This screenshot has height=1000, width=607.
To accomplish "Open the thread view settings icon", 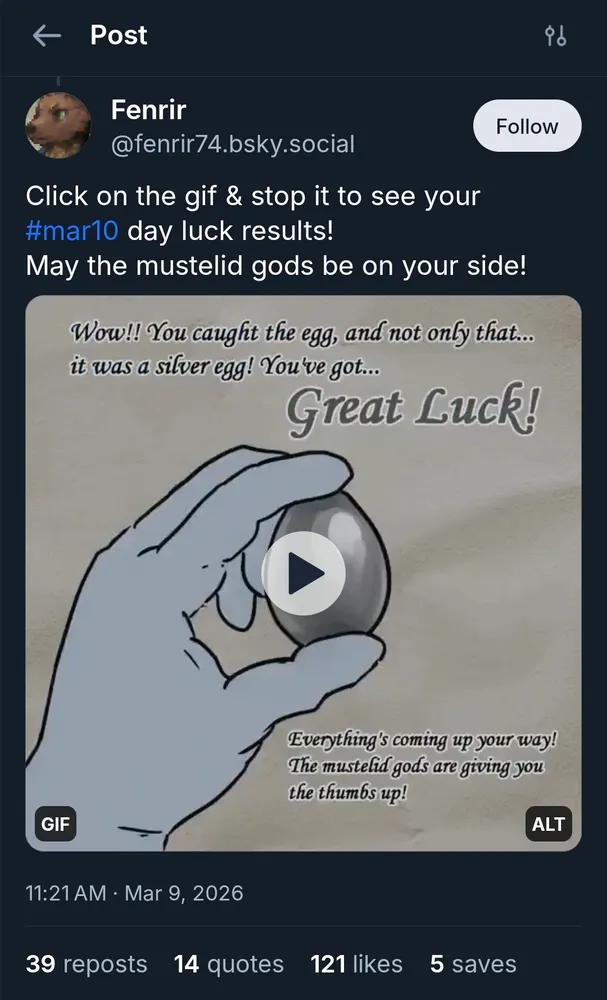I will [x=555, y=36].
